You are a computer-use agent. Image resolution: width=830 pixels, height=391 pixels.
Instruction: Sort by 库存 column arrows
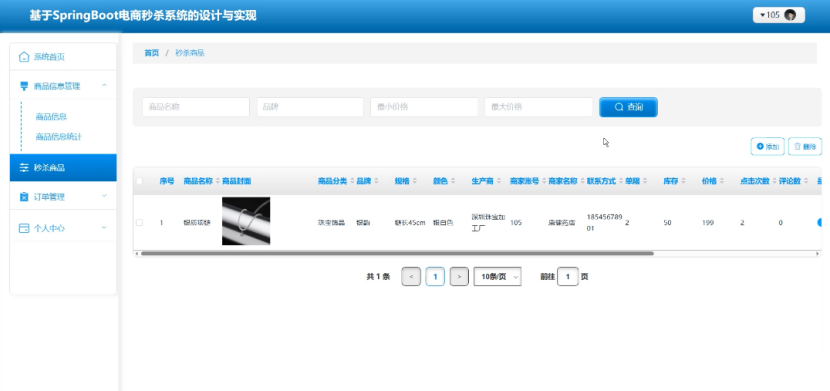[x=683, y=181]
